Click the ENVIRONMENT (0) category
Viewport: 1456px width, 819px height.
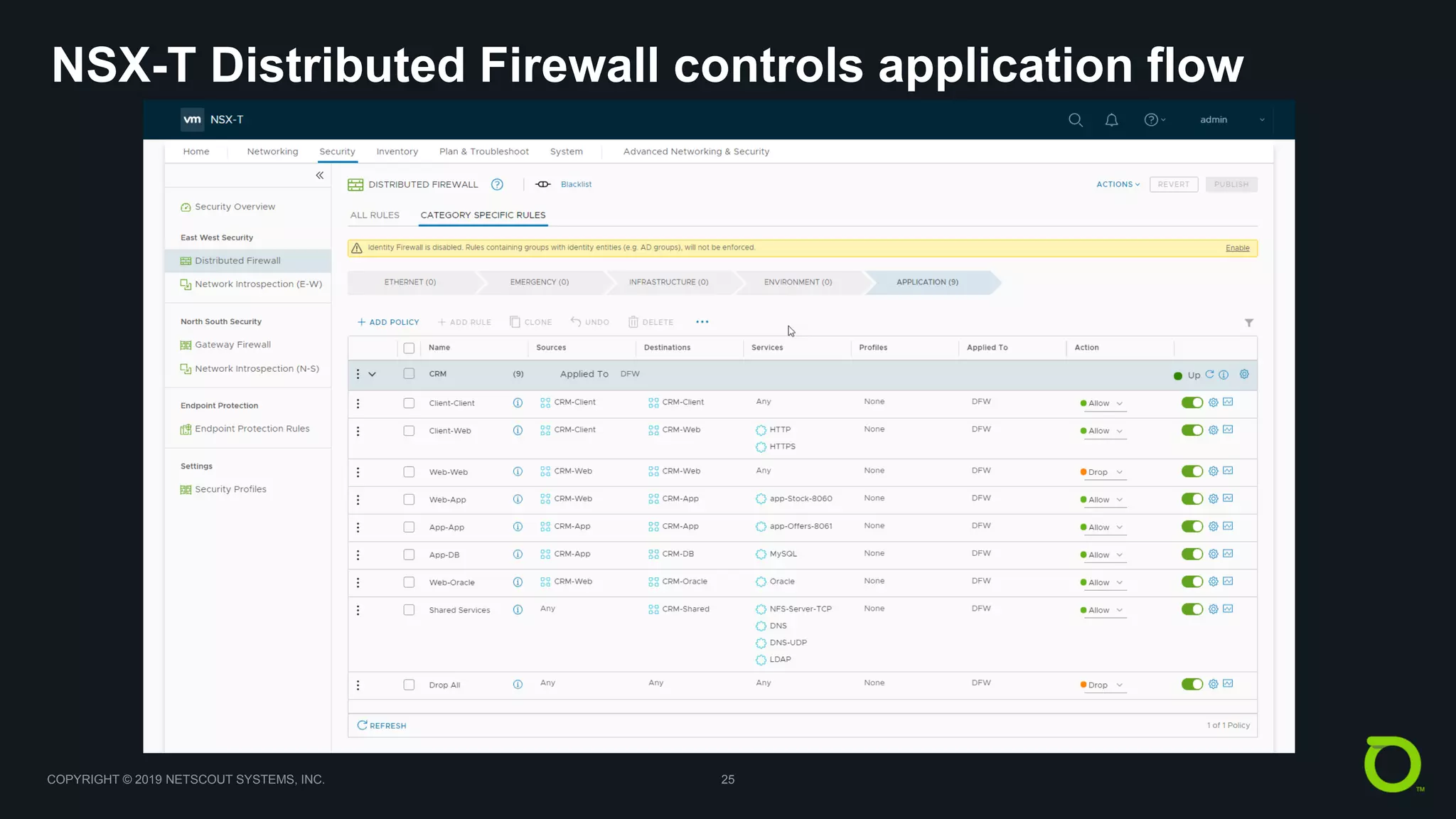pyautogui.click(x=798, y=283)
